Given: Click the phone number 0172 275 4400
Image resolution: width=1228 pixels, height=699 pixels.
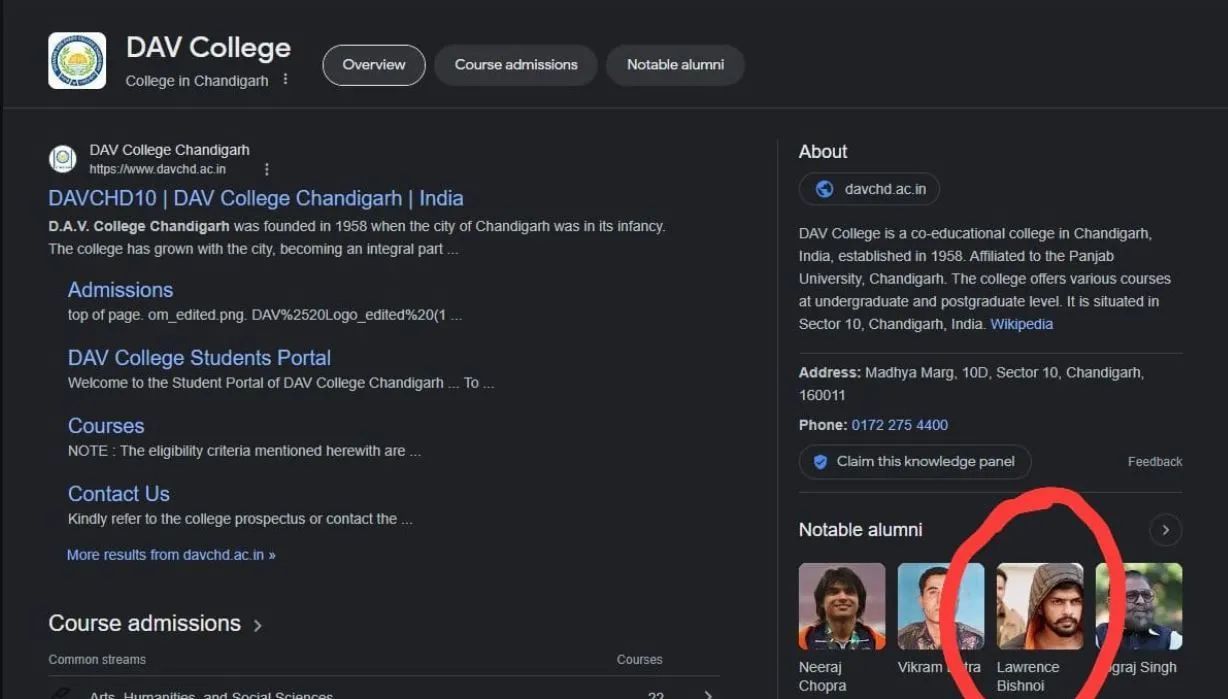Looking at the screenshot, I should tap(899, 425).
